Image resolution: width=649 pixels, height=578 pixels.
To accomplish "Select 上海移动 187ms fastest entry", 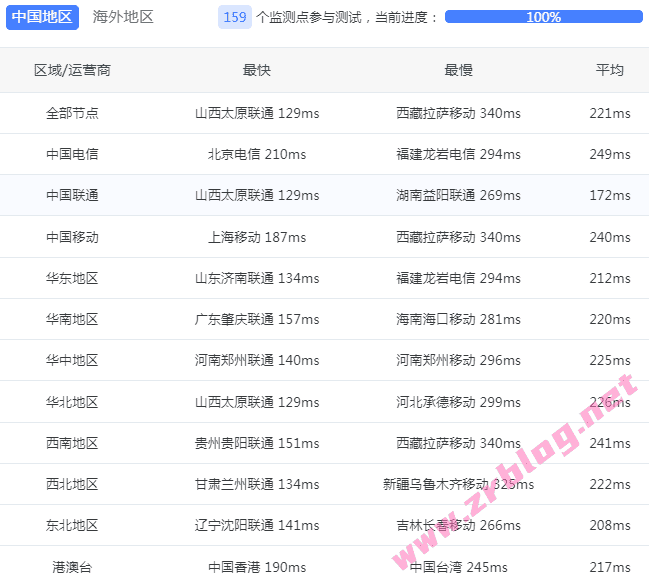I will [x=257, y=237].
